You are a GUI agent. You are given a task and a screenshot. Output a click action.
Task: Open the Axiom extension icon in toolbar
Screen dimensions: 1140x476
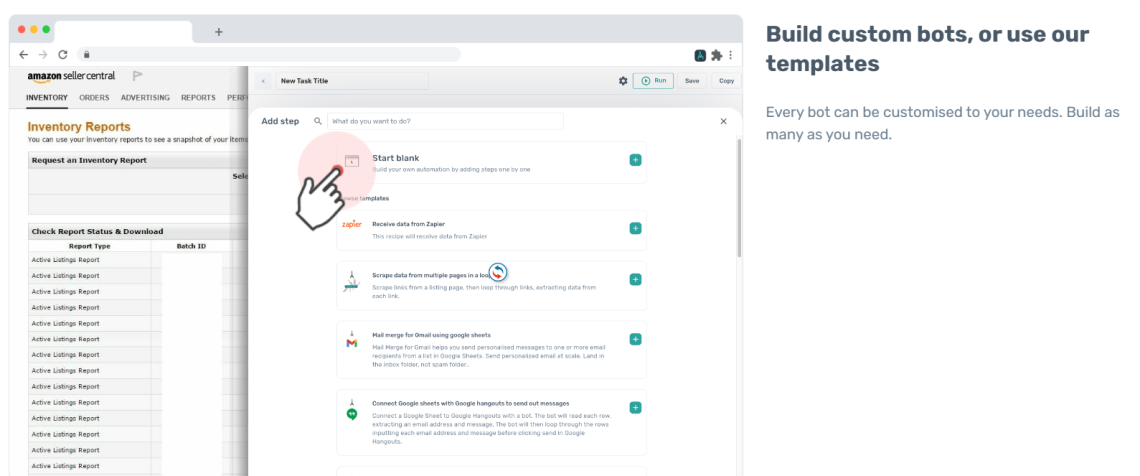point(701,55)
